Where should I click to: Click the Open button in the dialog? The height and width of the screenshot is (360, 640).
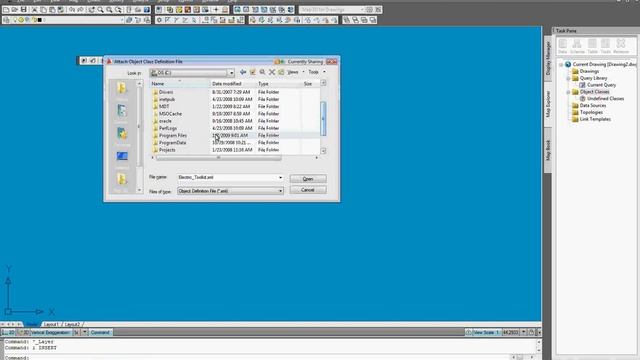308,179
